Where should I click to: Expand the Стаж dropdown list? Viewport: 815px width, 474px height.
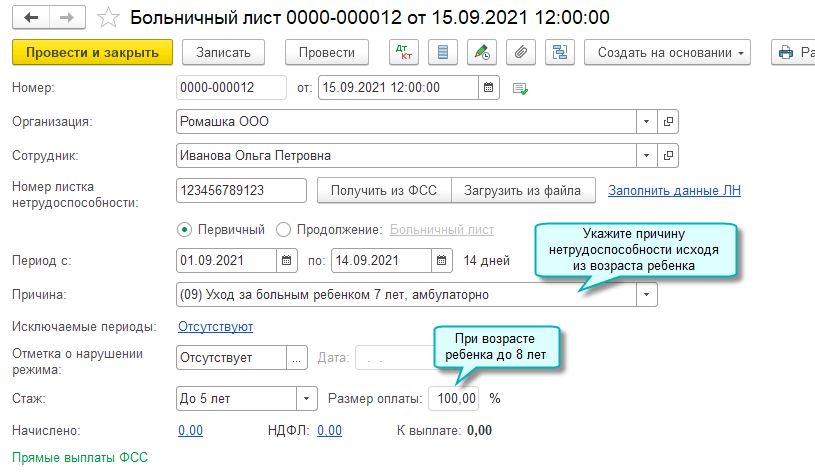pos(307,399)
